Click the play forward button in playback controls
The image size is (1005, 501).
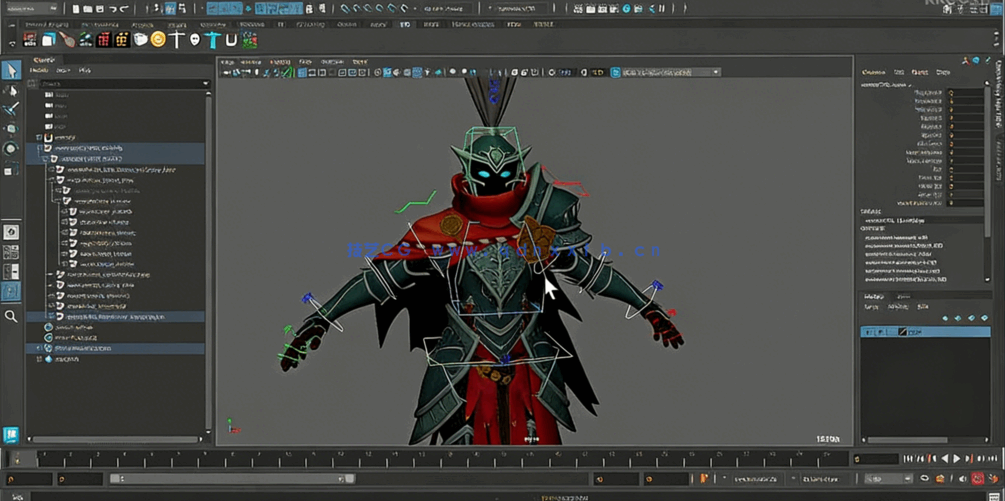(x=957, y=459)
